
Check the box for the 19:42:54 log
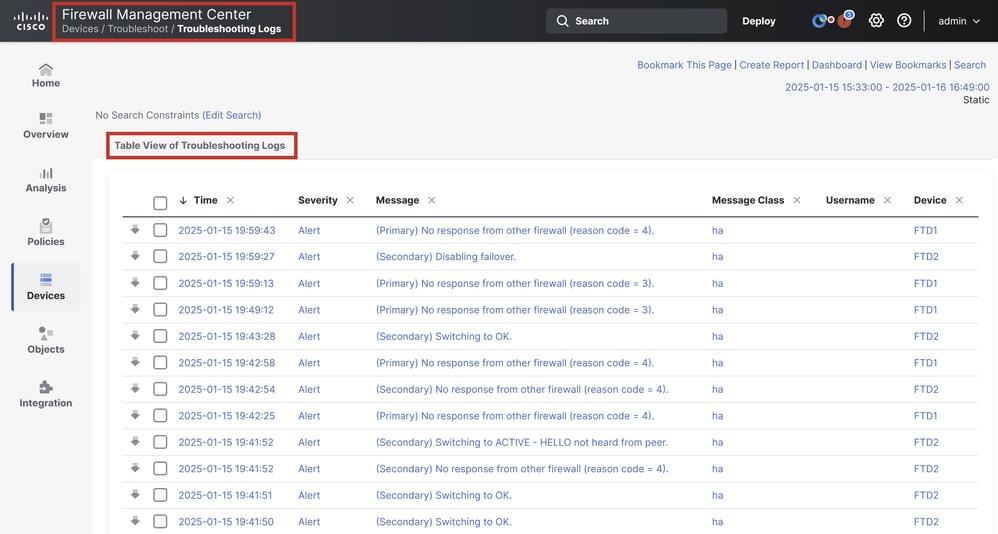tap(160, 390)
